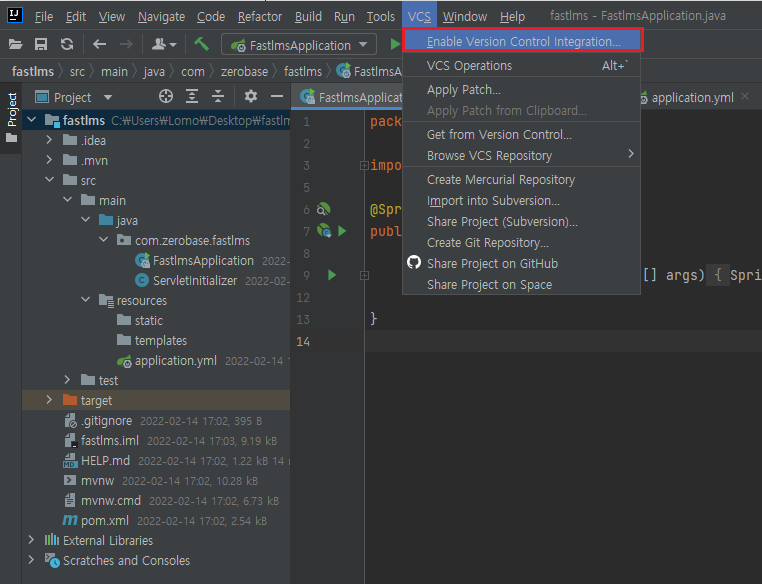Collapse the resources folder
The height and width of the screenshot is (584, 762).
[x=86, y=300]
